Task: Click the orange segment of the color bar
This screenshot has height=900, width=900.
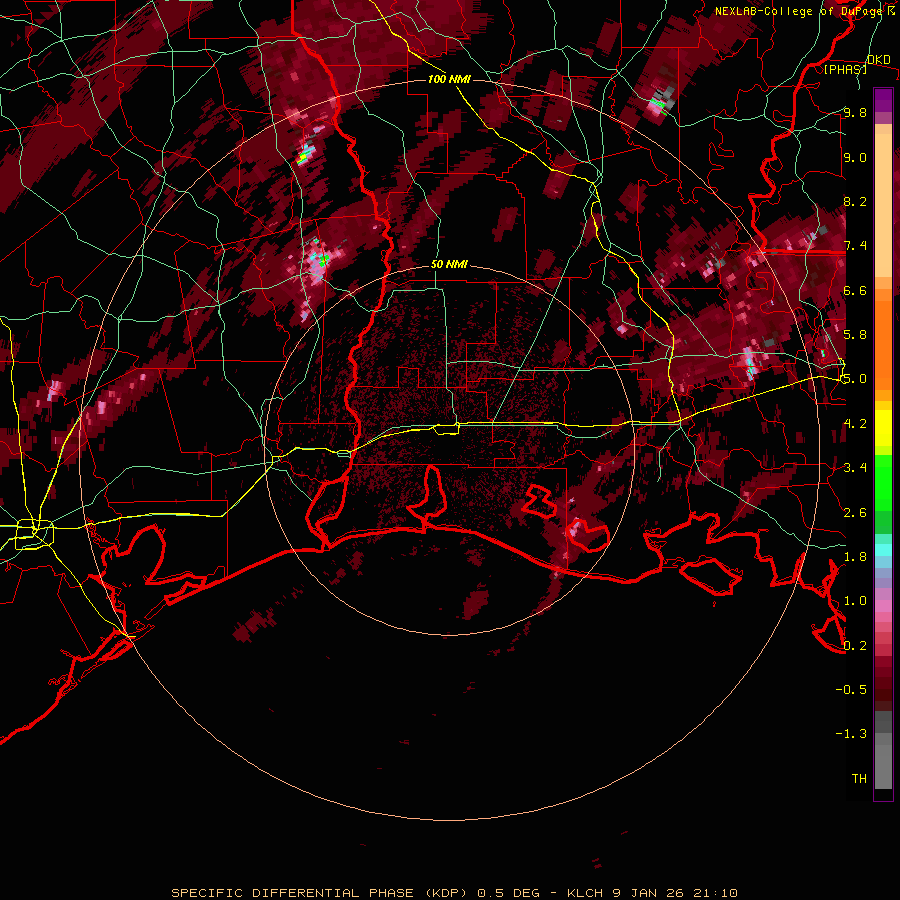Action: coord(883,344)
